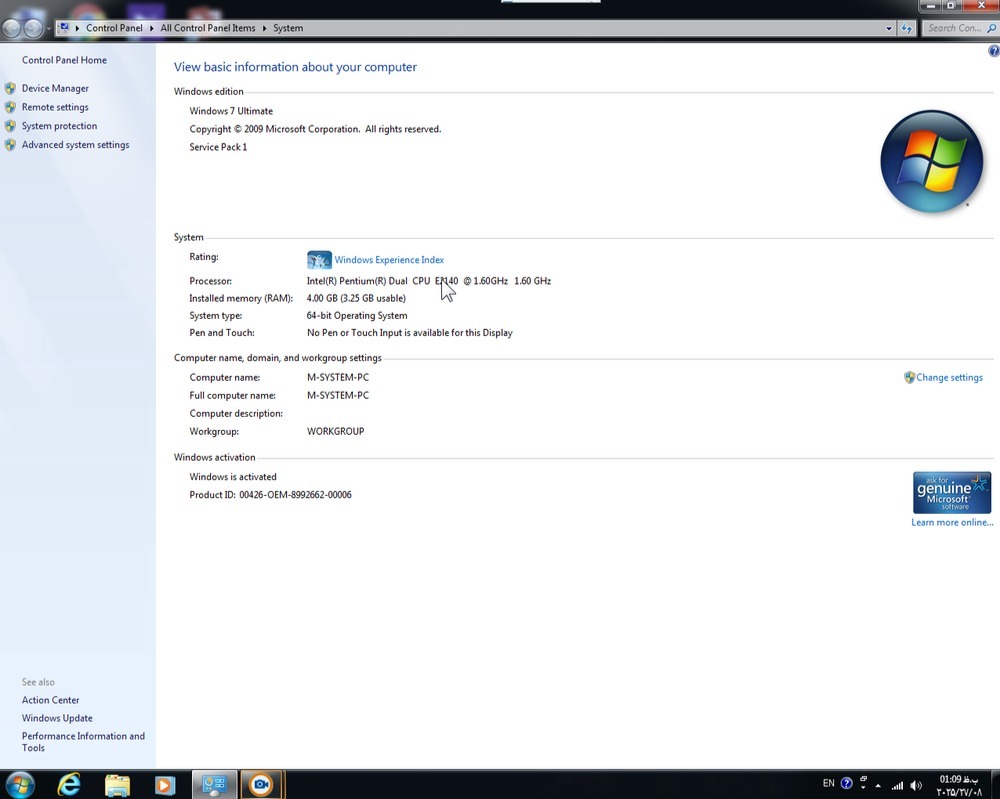Click the Device Manager shield icon
Screen dimensions: 1000x799
[10, 88]
